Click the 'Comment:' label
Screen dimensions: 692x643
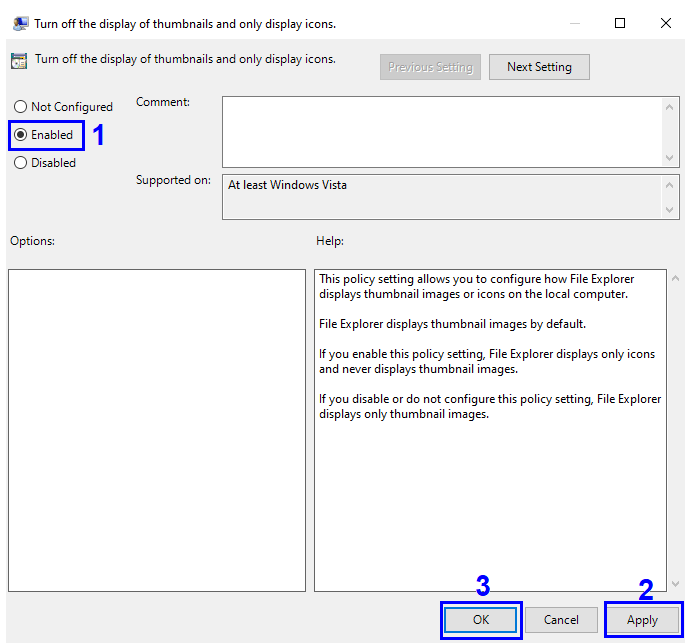click(x=163, y=102)
